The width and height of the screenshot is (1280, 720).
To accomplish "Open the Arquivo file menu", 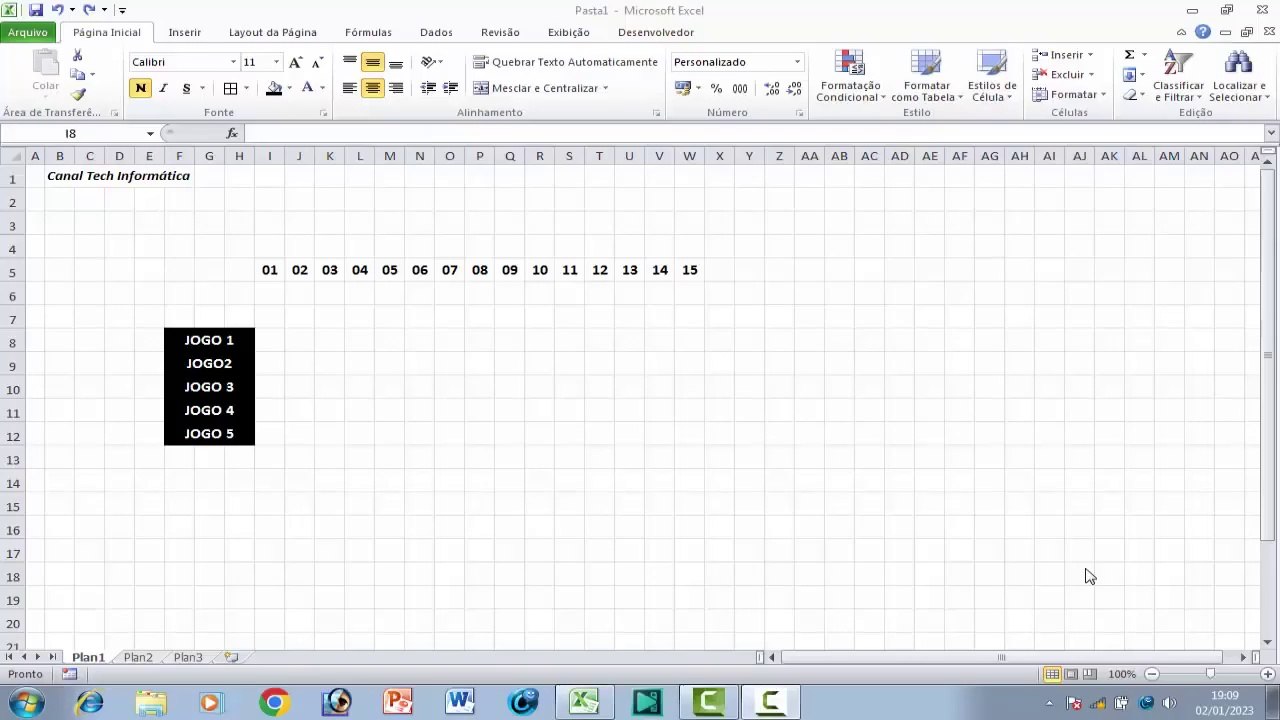I will point(28,32).
